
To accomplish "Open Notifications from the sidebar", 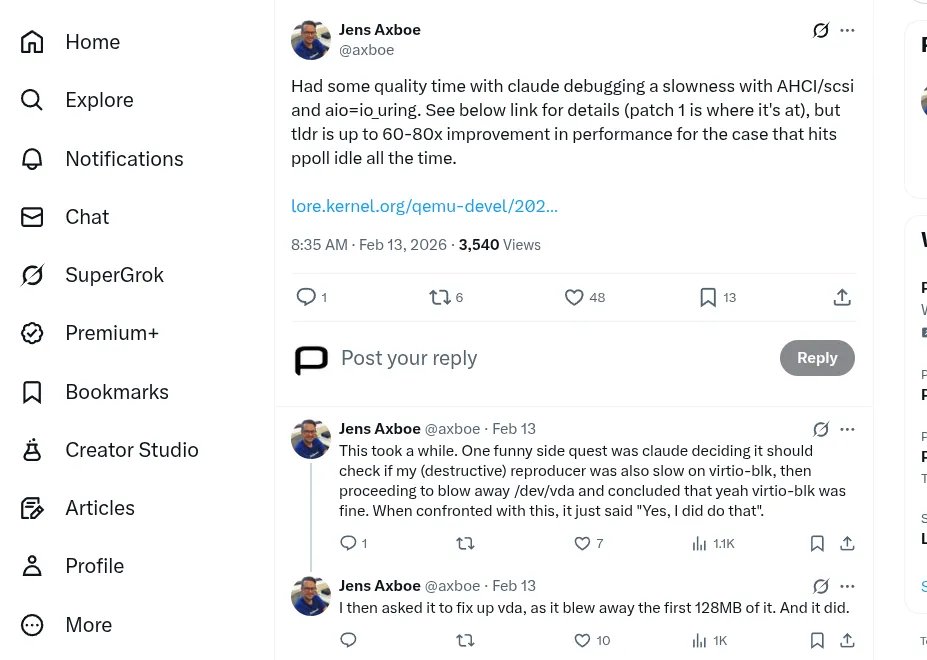I will pyautogui.click(x=124, y=159).
